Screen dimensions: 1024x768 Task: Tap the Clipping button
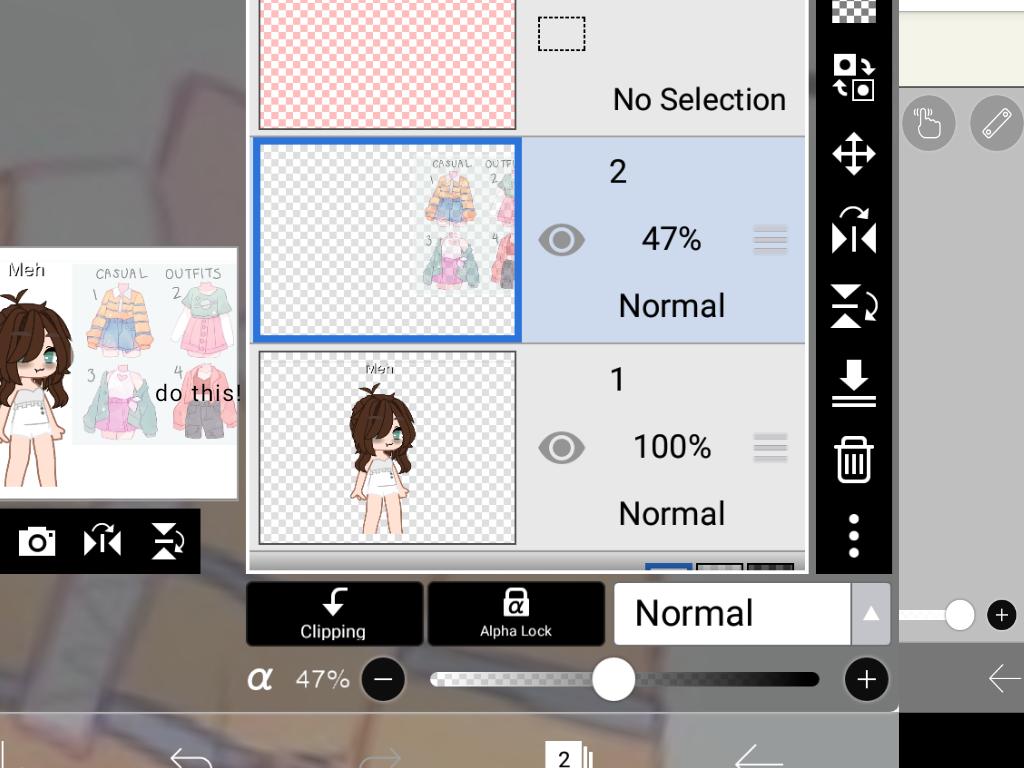(x=333, y=613)
